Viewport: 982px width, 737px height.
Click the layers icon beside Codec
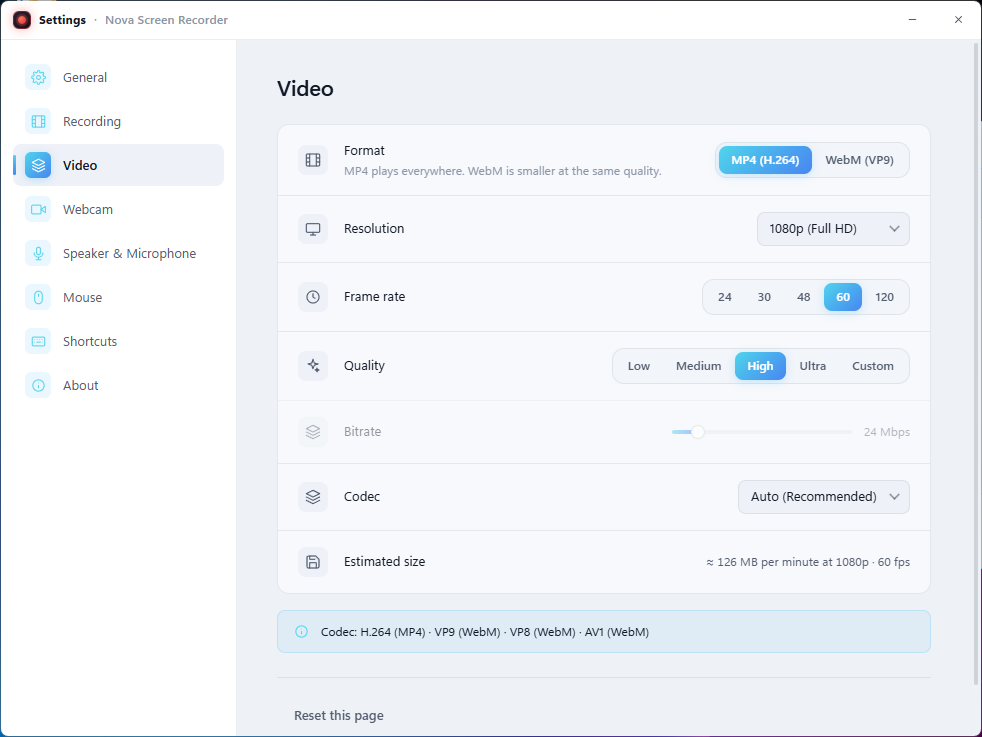[313, 497]
